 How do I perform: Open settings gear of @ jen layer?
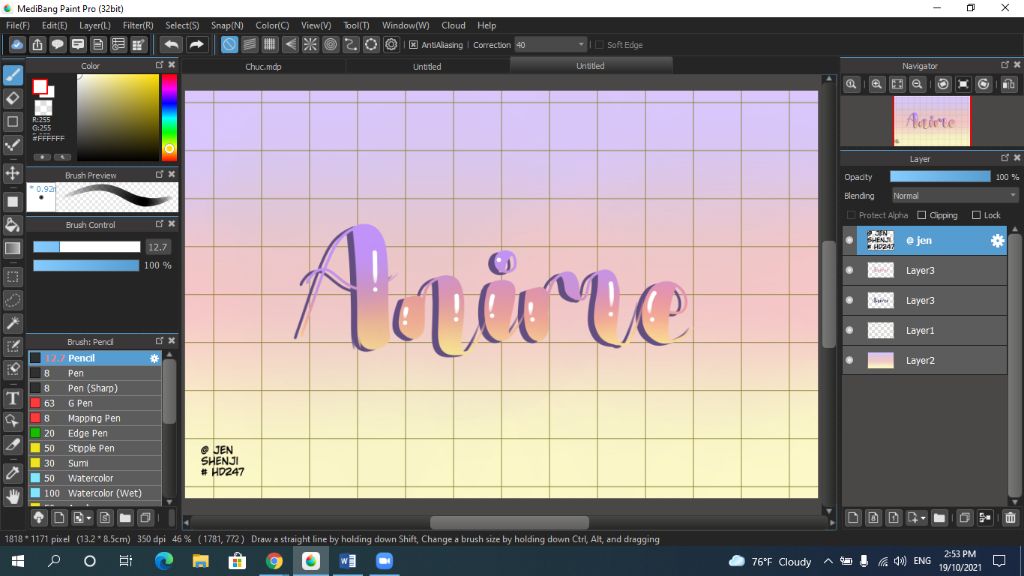pyautogui.click(x=997, y=240)
